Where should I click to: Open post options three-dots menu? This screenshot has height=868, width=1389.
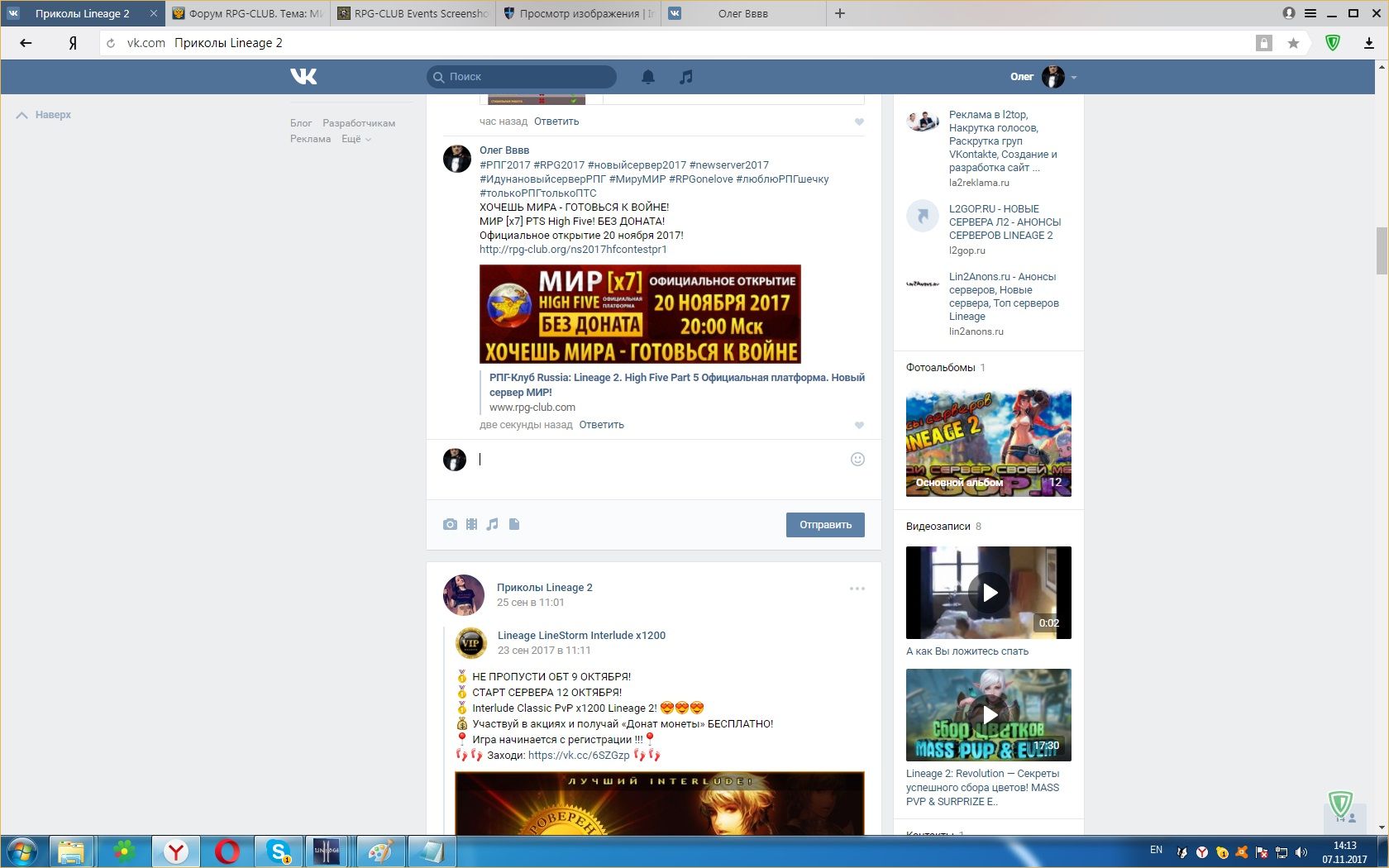point(857,589)
